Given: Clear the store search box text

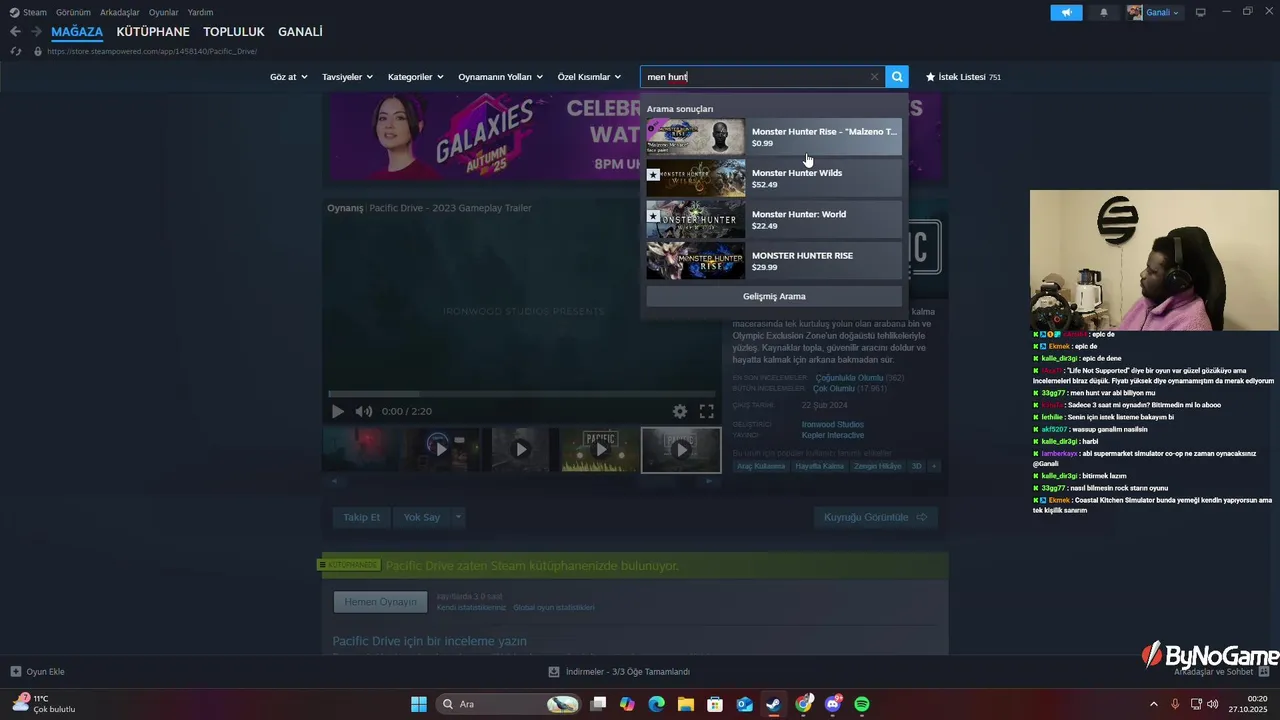Looking at the screenshot, I should [874, 77].
